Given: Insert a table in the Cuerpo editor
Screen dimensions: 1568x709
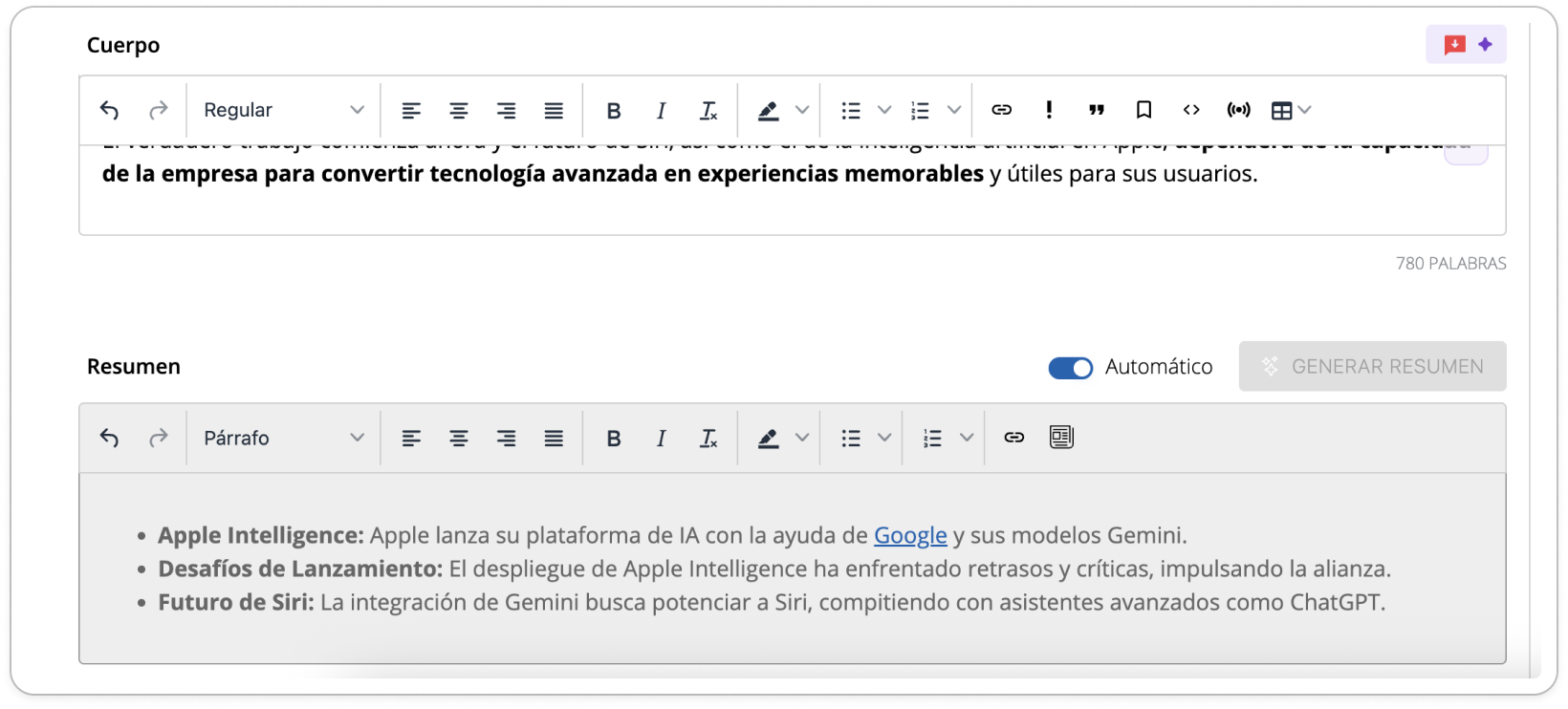Looking at the screenshot, I should tap(1281, 111).
